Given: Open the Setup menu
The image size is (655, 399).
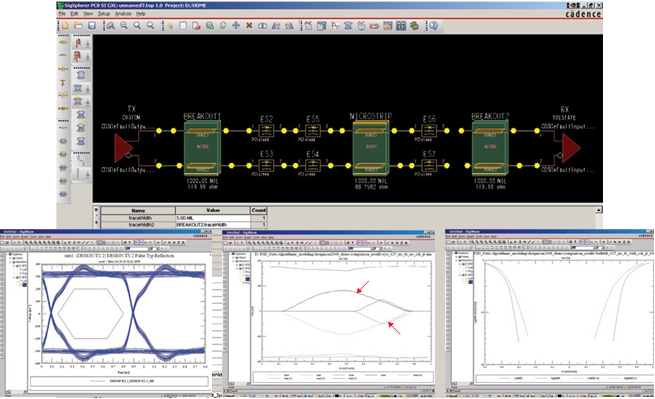Looking at the screenshot, I should tap(104, 14).
